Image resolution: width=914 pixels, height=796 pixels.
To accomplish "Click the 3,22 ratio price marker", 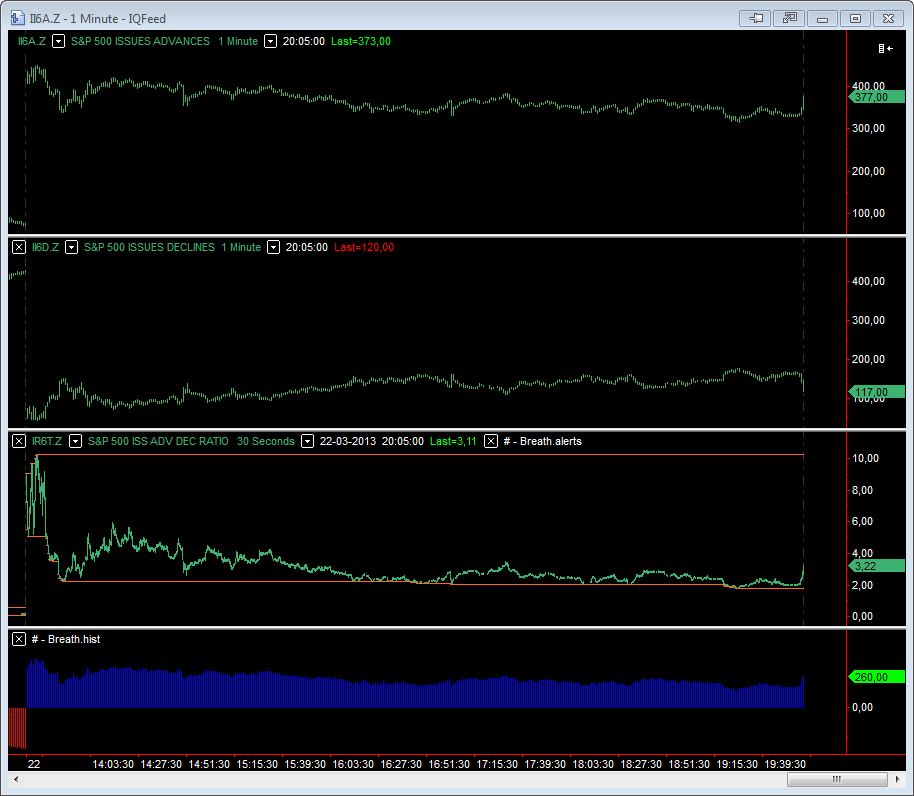I will [876, 566].
